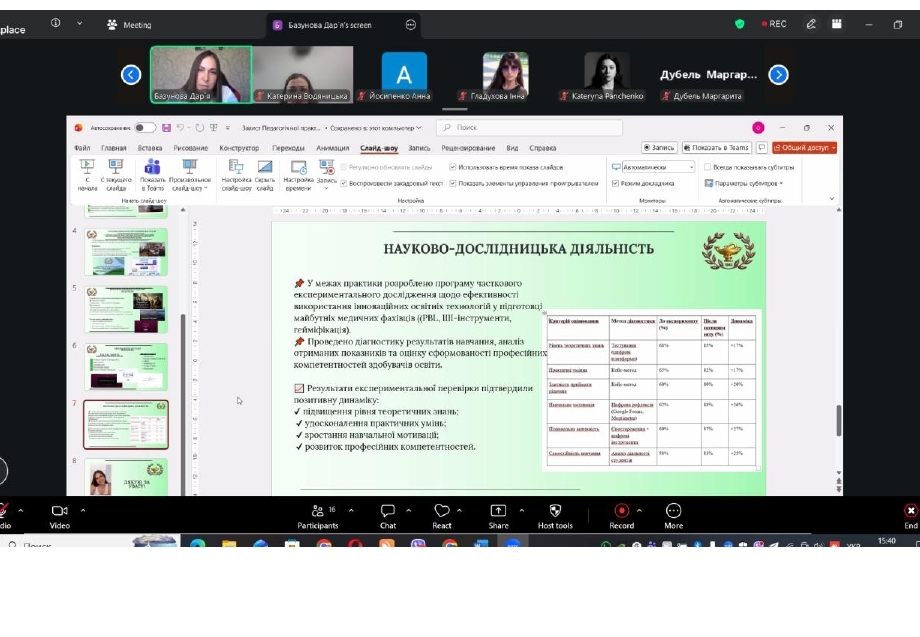Open Zoom Host tools
This screenshot has height=637, width=920.
[555, 516]
